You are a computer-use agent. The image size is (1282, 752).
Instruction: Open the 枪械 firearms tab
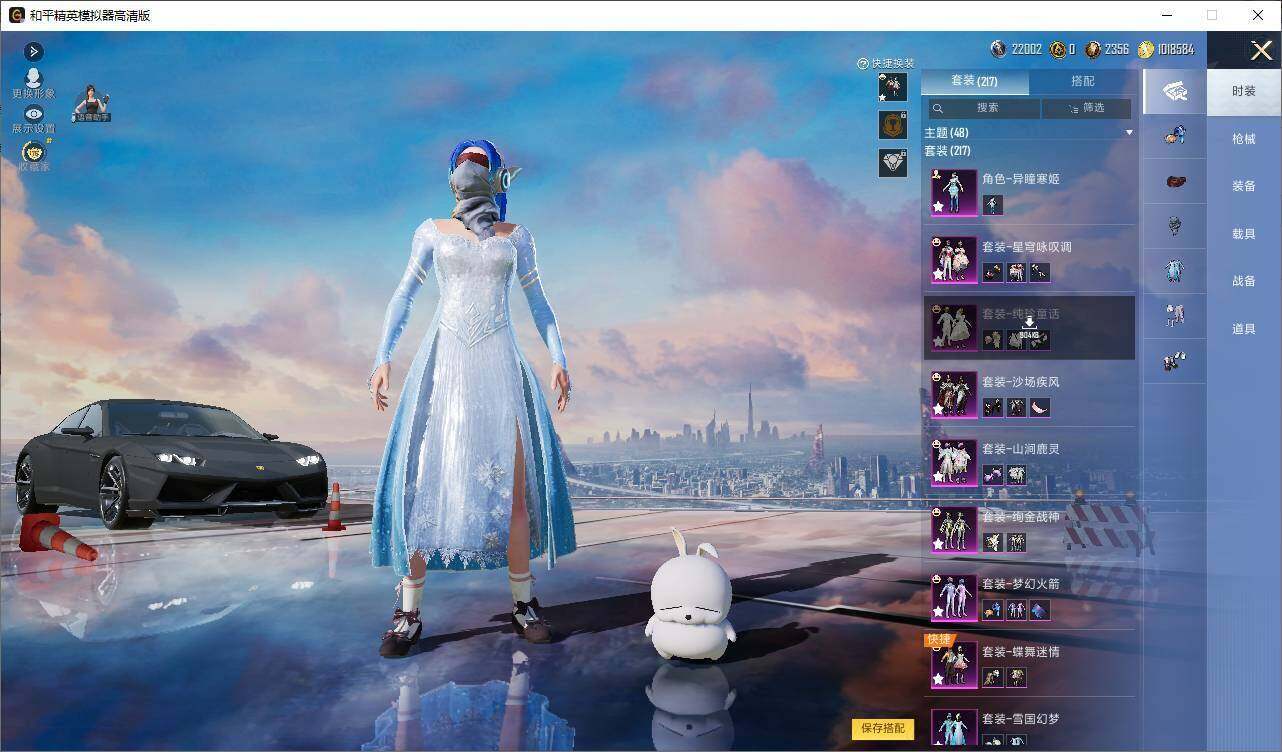click(1244, 139)
